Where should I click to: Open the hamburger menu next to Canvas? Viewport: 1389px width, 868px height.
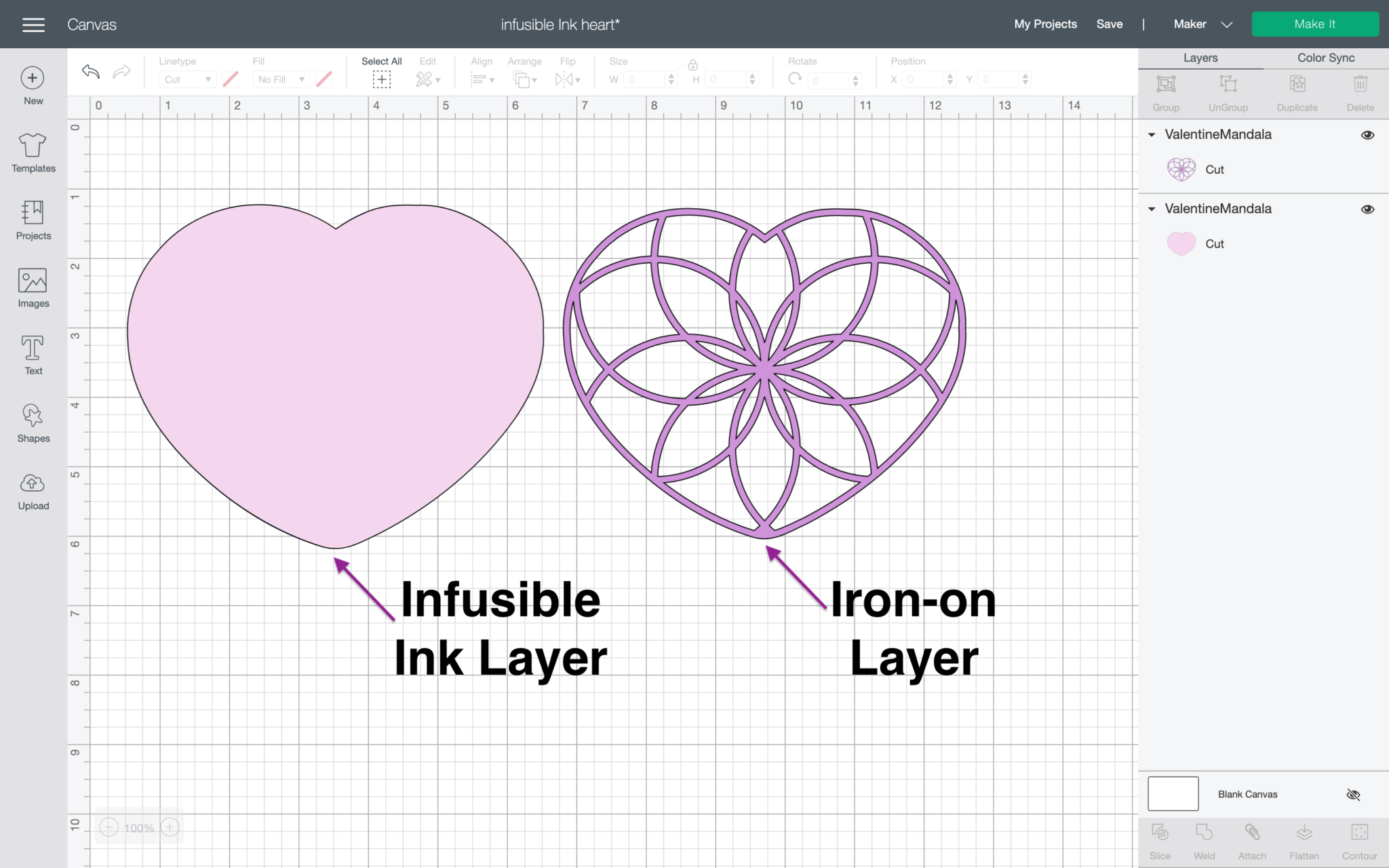point(32,24)
